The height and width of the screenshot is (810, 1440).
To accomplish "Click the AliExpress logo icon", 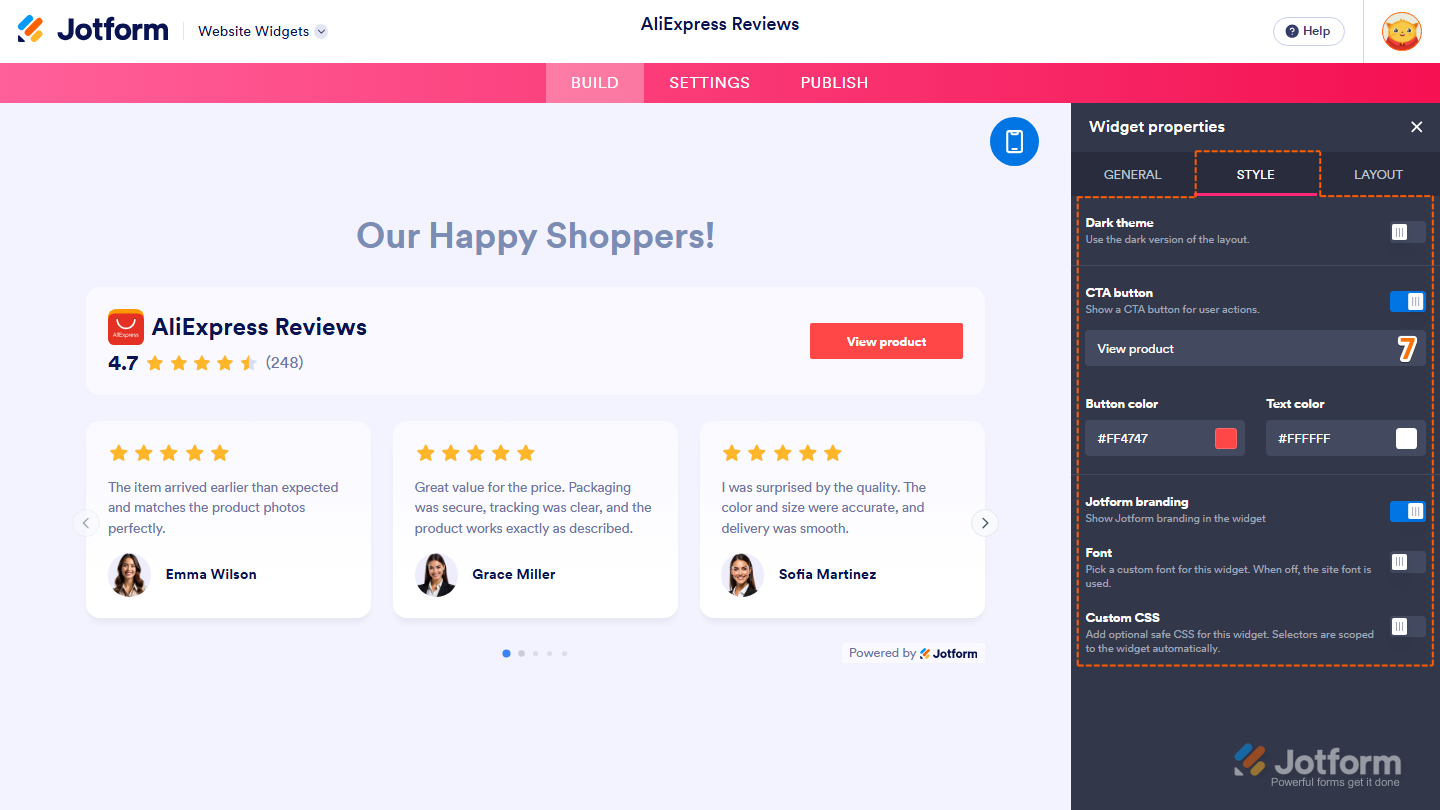I will point(126,327).
